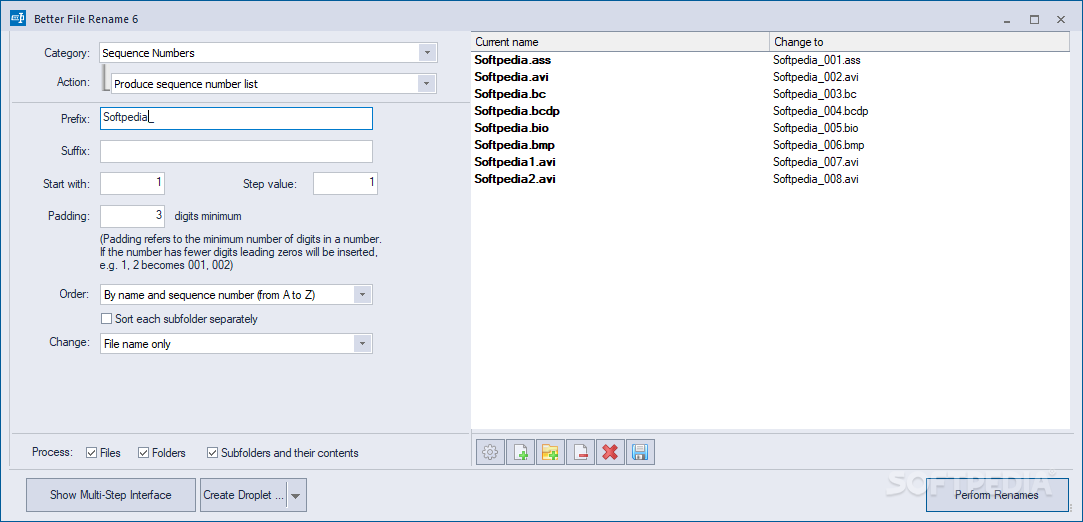Click the Start with field
The image size is (1083, 522).
coord(133,184)
